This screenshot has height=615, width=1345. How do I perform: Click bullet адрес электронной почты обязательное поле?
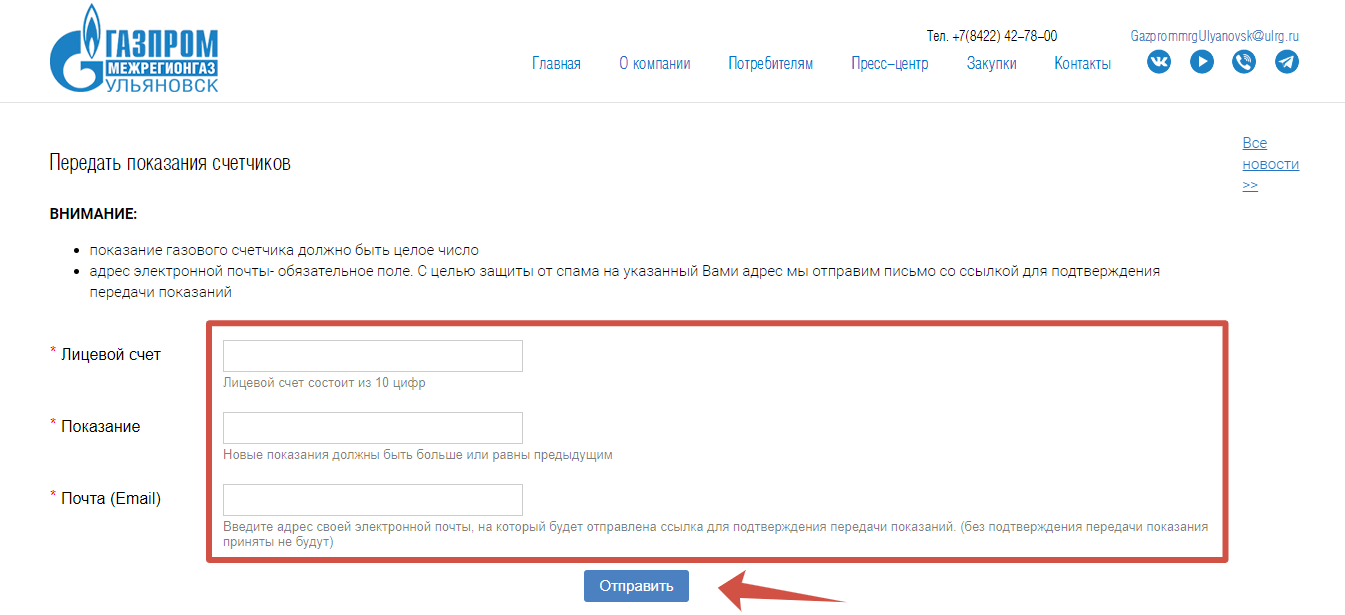[625, 282]
